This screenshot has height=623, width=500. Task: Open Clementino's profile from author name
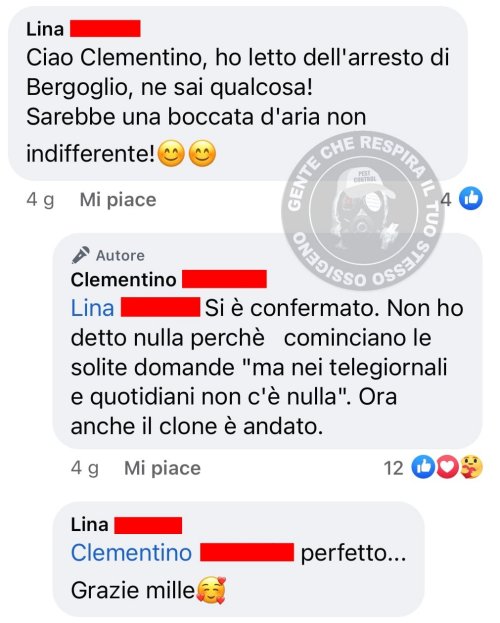(124, 280)
